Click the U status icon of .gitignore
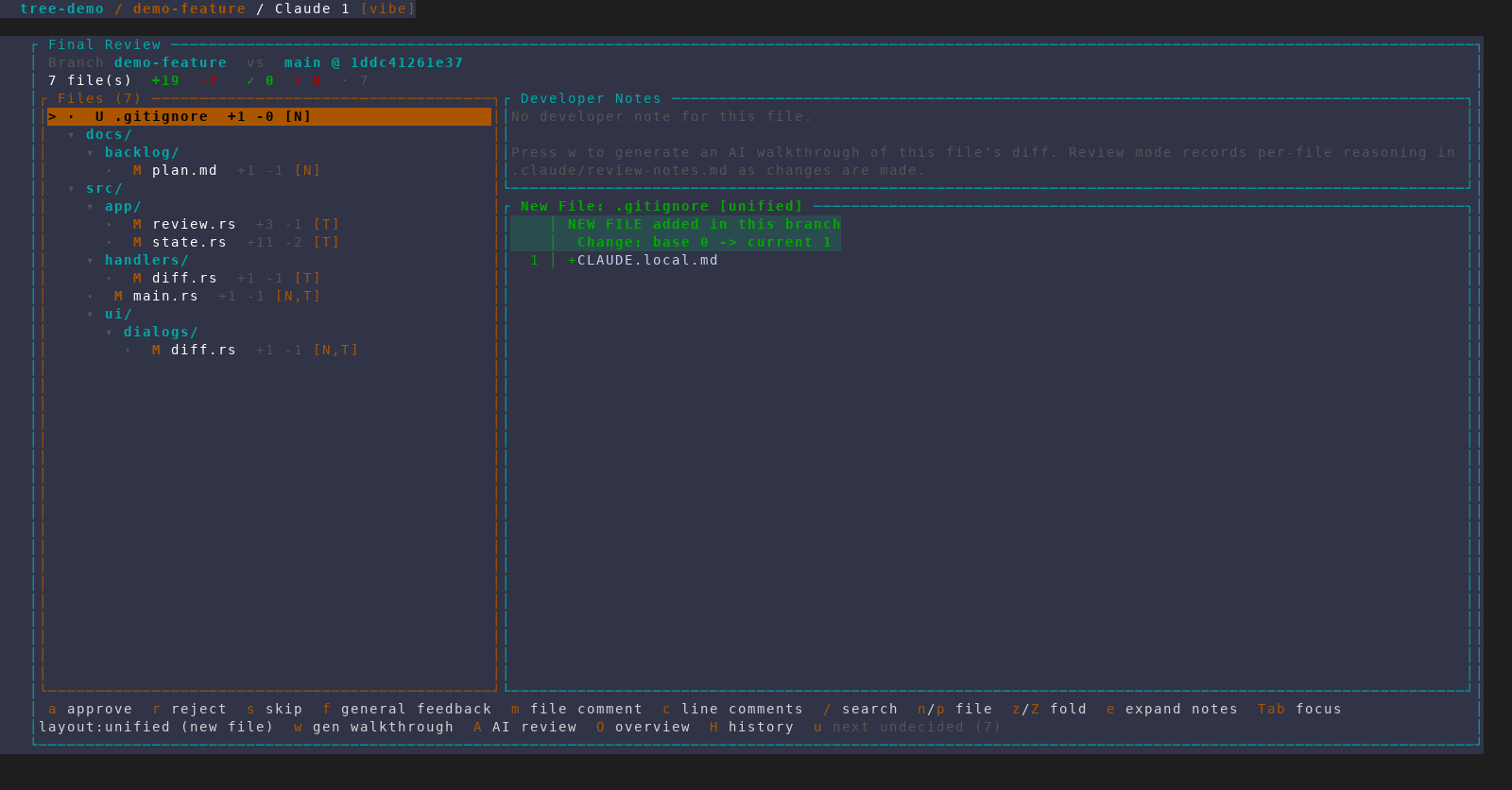This screenshot has height=790, width=1512. tap(99, 116)
